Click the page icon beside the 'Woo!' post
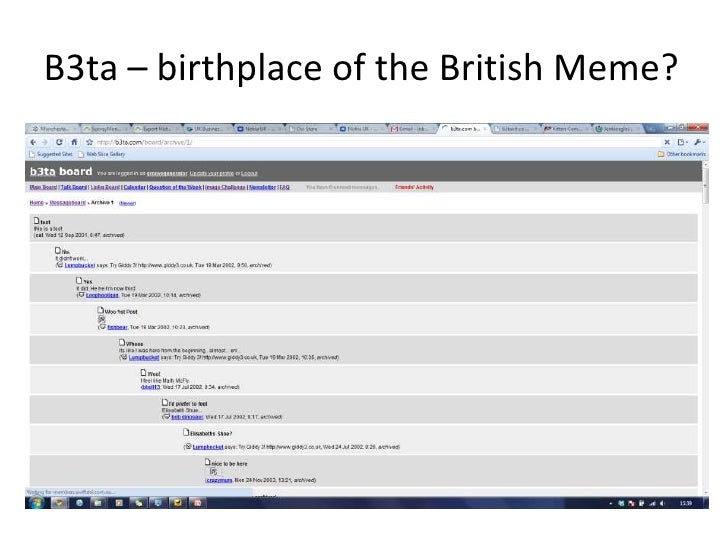 pyautogui.click(x=143, y=372)
